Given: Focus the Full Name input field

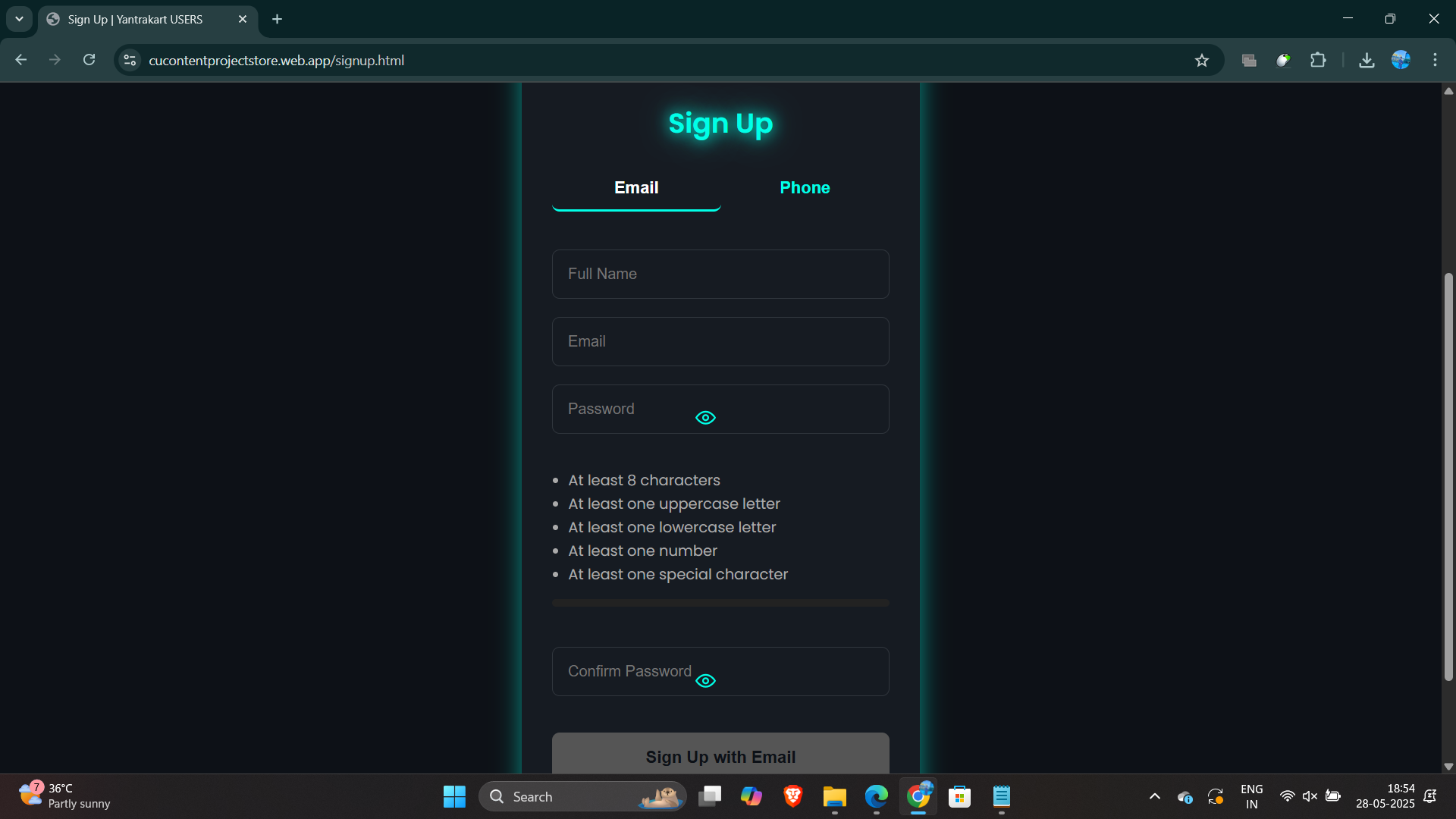Looking at the screenshot, I should (720, 274).
